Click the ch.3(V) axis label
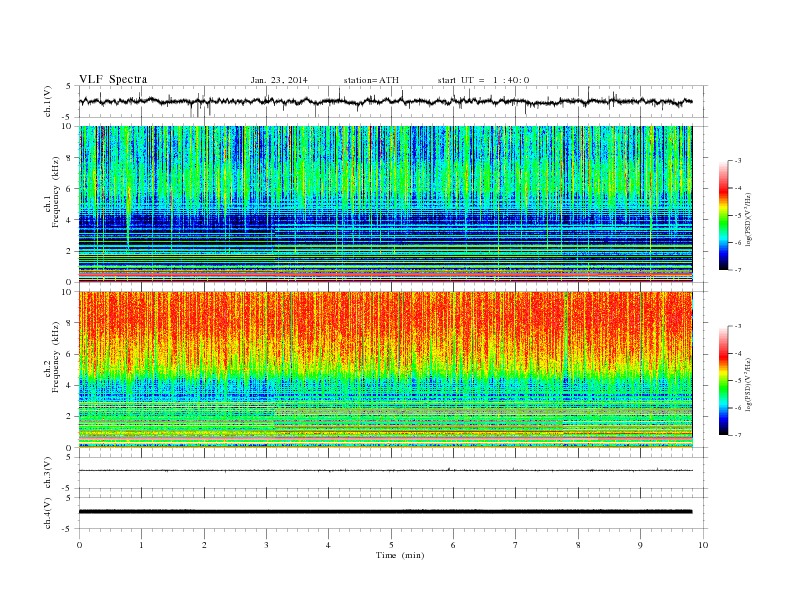 [x=48, y=474]
